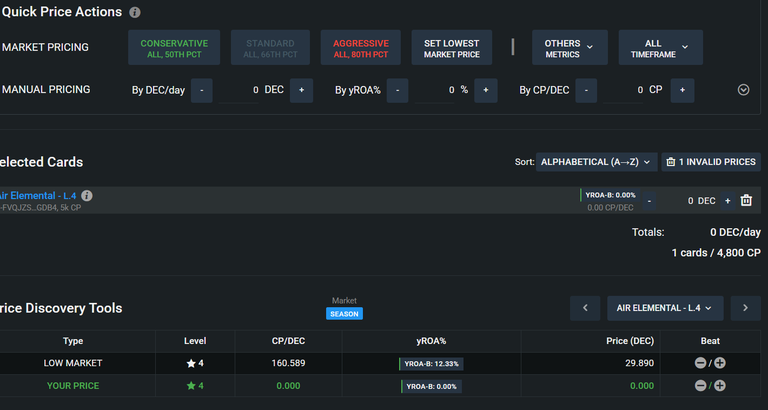Apply Aggressive 80th percentile pricing
The image size is (768, 410).
[x=360, y=48]
